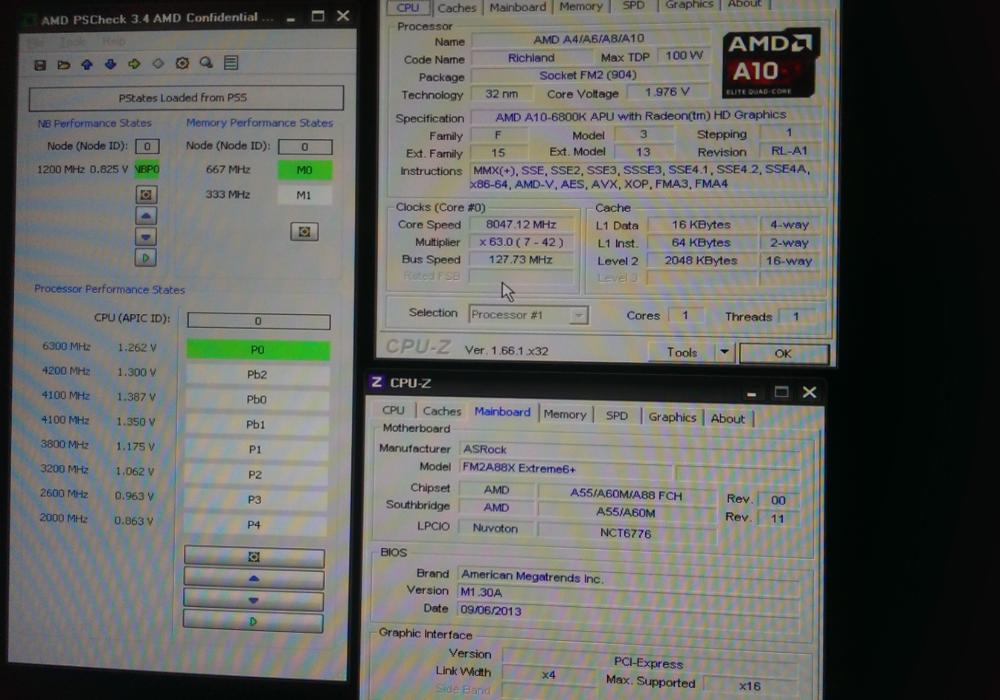Viewport: 1000px width, 700px height.
Task: Click the wide green play button under processor P-states
Action: (253, 621)
